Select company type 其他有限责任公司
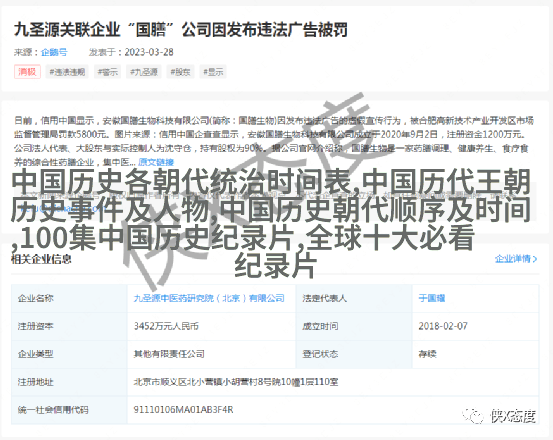The width and height of the screenshot is (553, 440). point(169,354)
